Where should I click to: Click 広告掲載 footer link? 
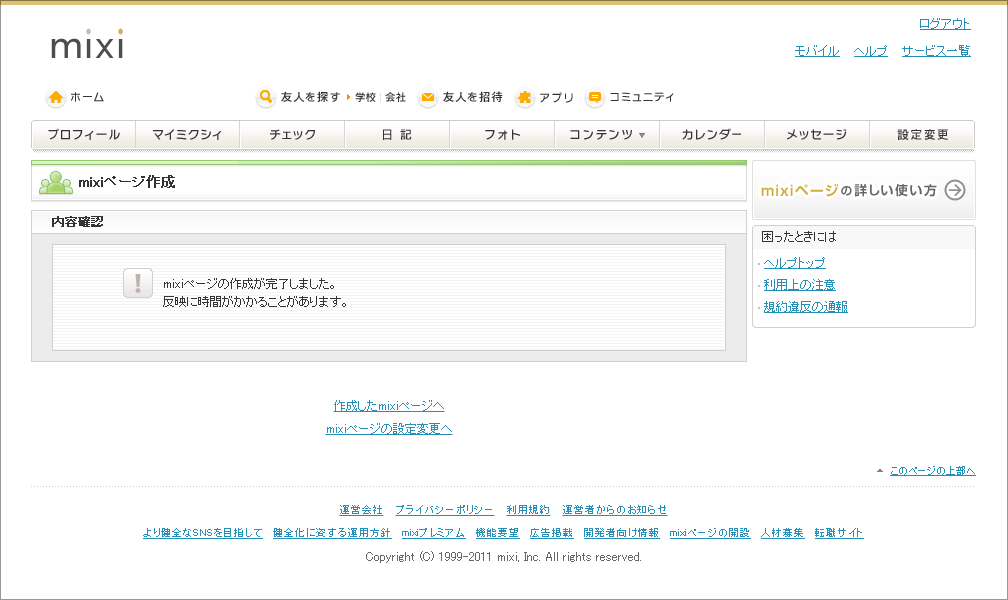point(551,533)
